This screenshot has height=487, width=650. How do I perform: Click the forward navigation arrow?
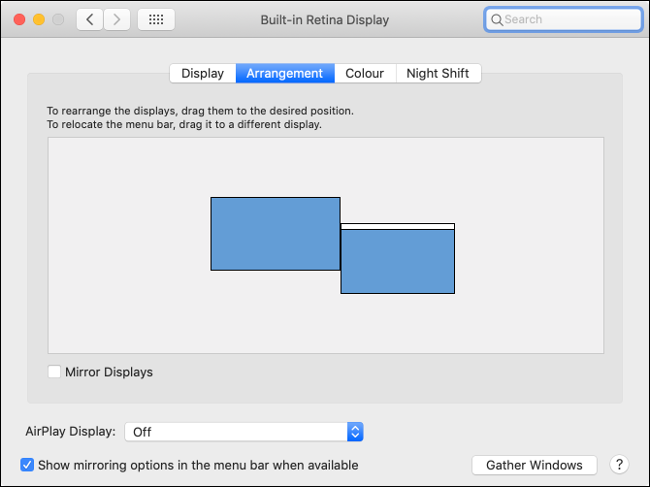point(117,20)
